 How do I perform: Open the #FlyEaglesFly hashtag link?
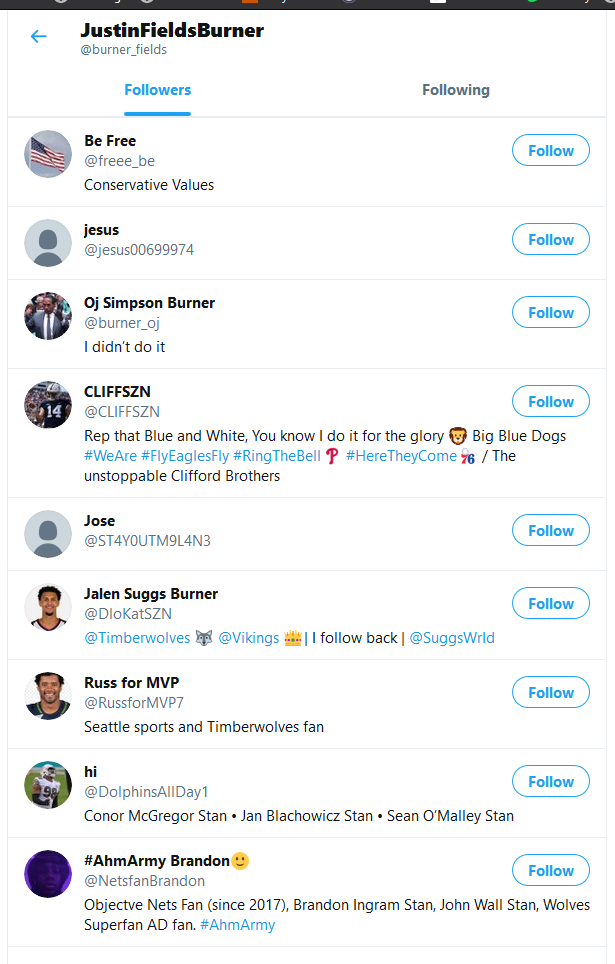coord(185,456)
